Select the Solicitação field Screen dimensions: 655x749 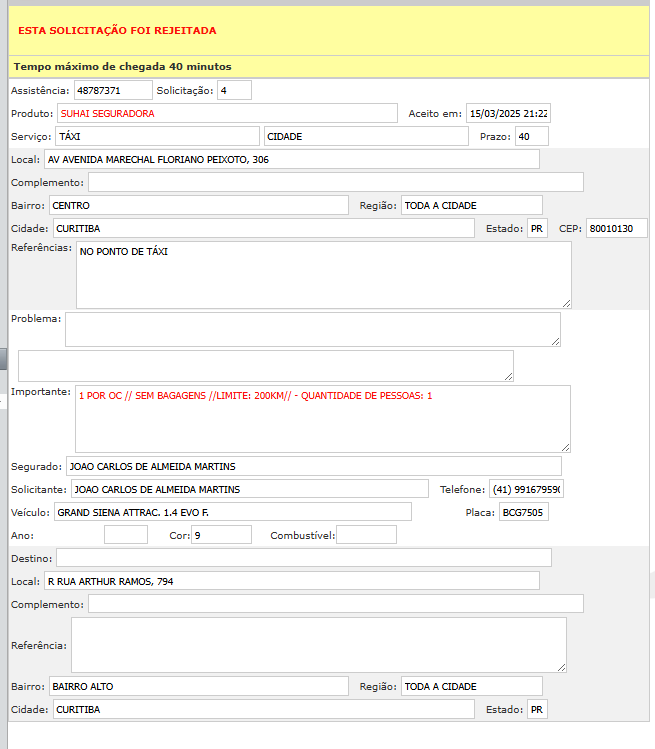coord(234,91)
